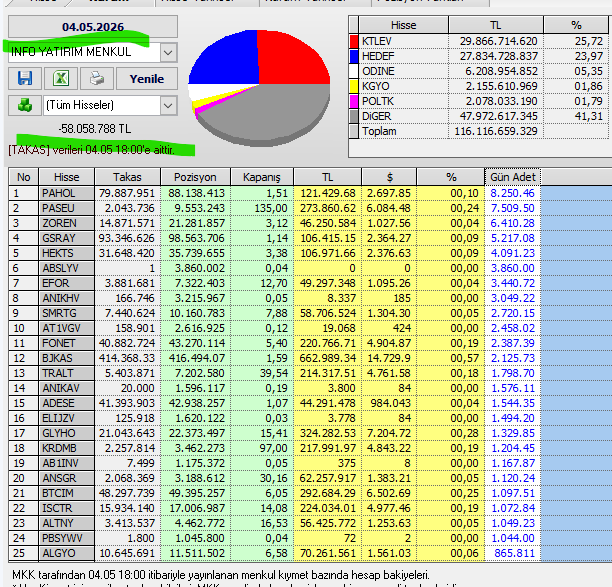
Task: Select the TRALT stock cell
Action: click(x=67, y=373)
